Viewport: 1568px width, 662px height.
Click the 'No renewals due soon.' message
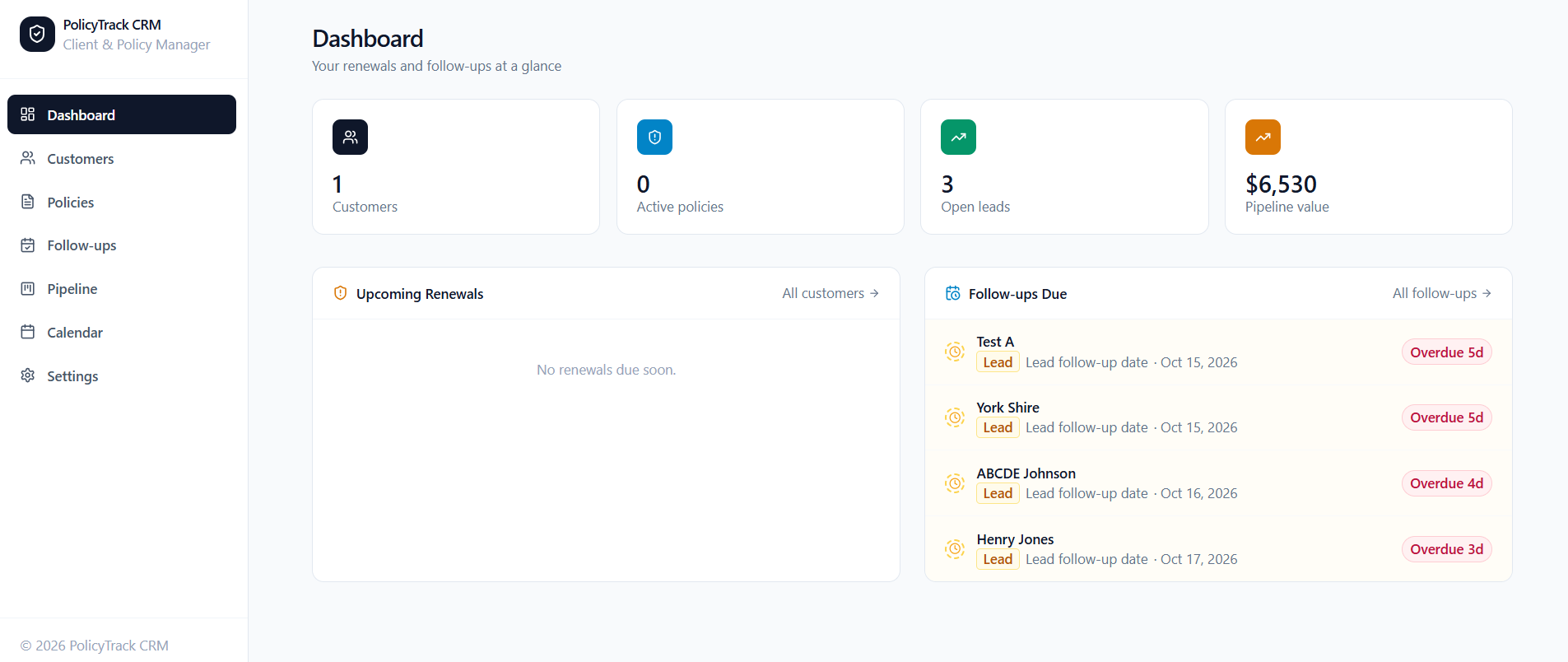(x=606, y=370)
